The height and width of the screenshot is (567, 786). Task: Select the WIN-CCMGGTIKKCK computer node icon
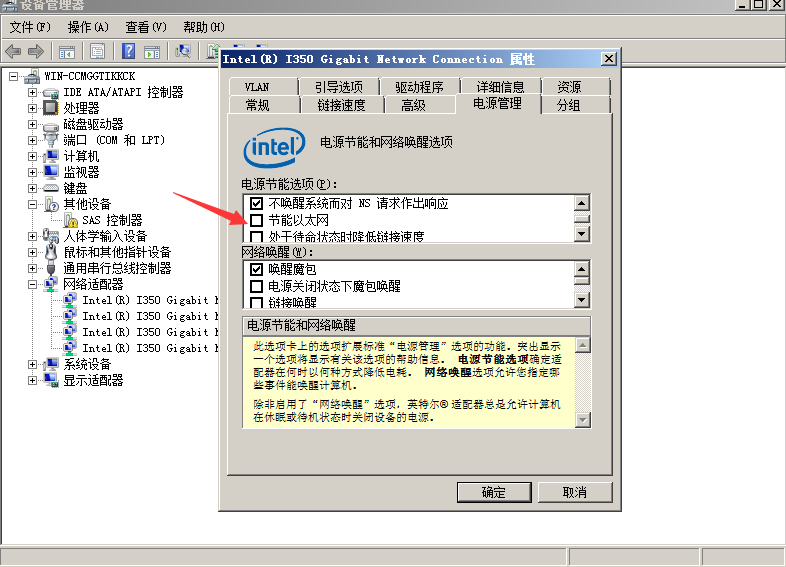(32, 76)
